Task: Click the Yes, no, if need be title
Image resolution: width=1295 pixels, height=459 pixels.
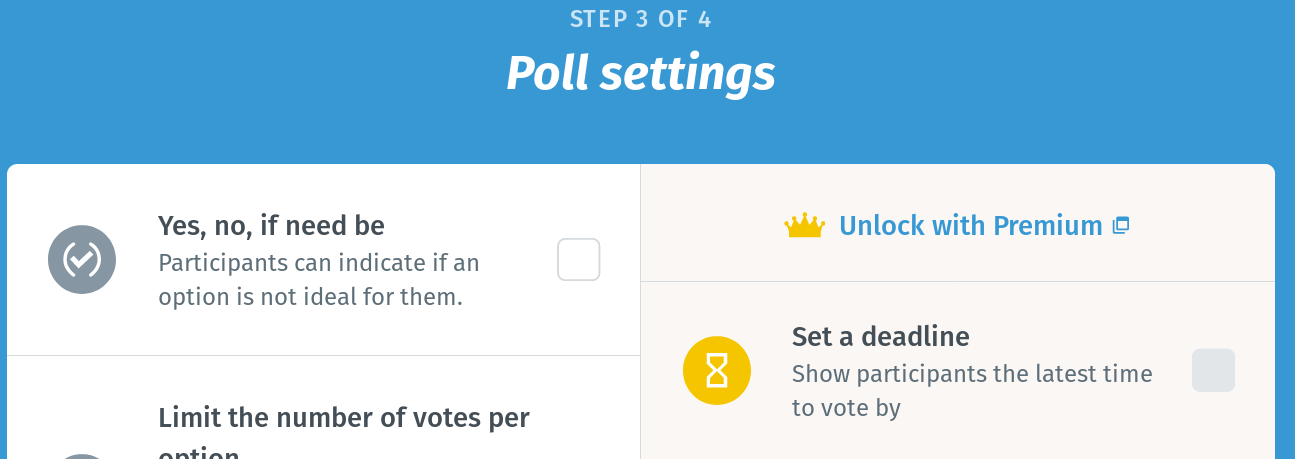Action: [271, 226]
